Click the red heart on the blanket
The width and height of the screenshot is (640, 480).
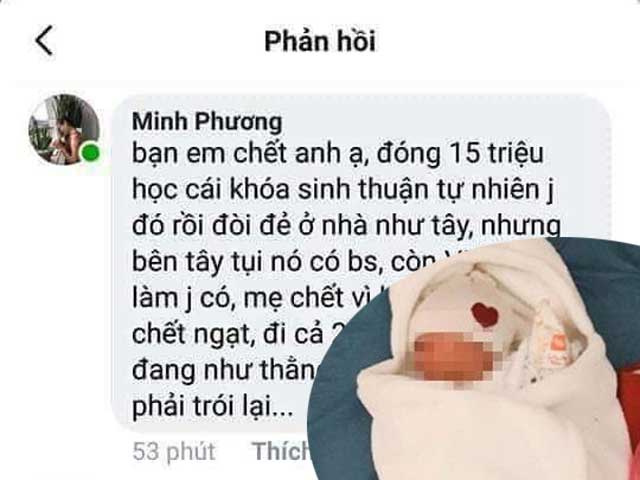tap(485, 315)
